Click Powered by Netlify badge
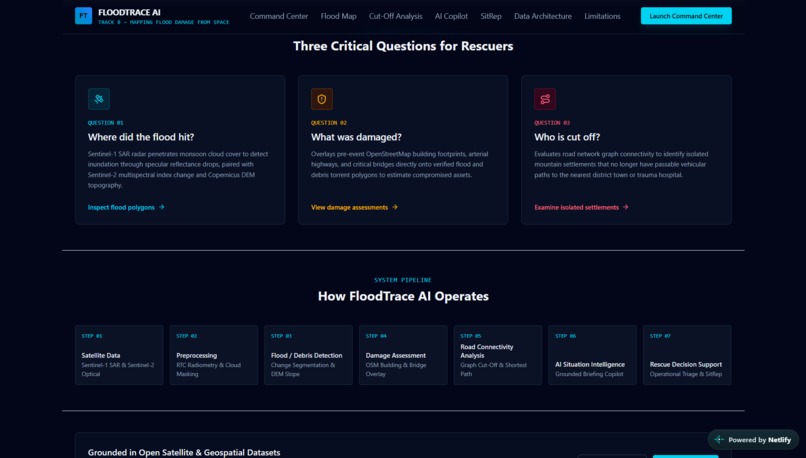Screen dimensions: 806x458 tap(753, 439)
